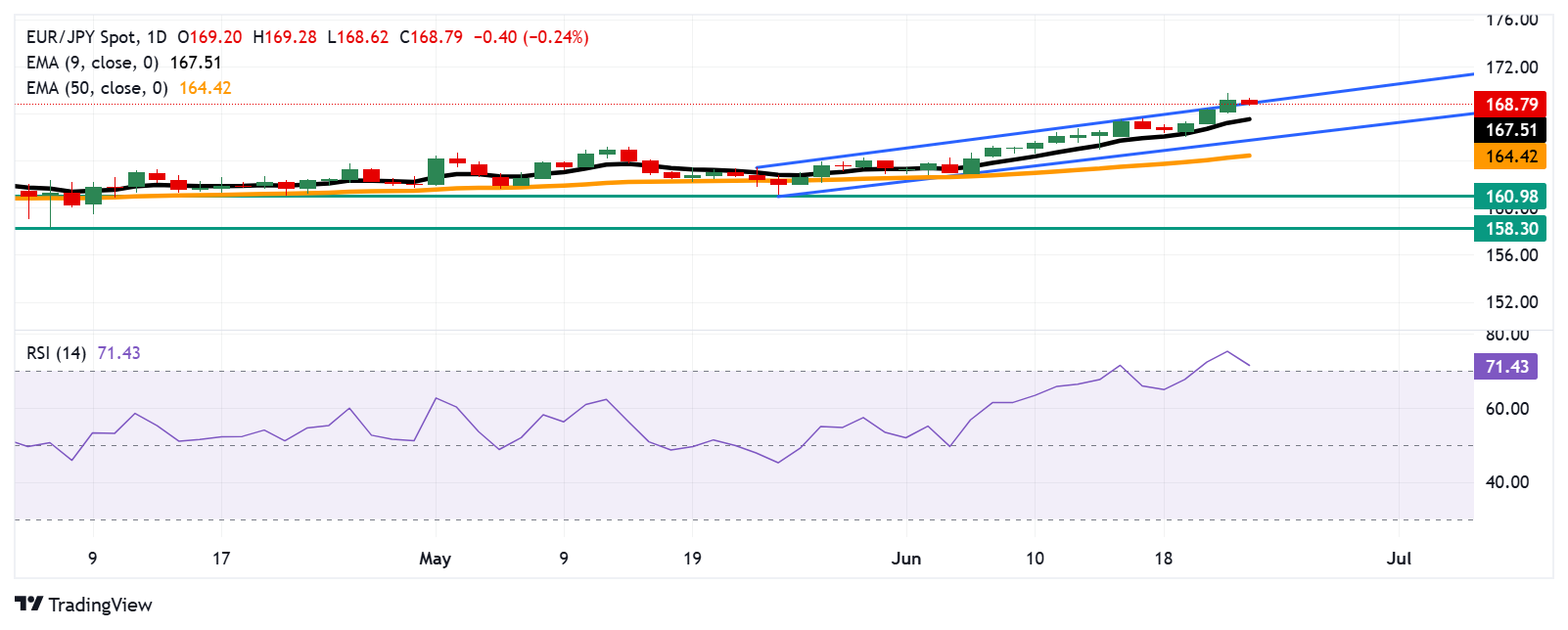Click the 17 label on the date axis

pos(221,559)
